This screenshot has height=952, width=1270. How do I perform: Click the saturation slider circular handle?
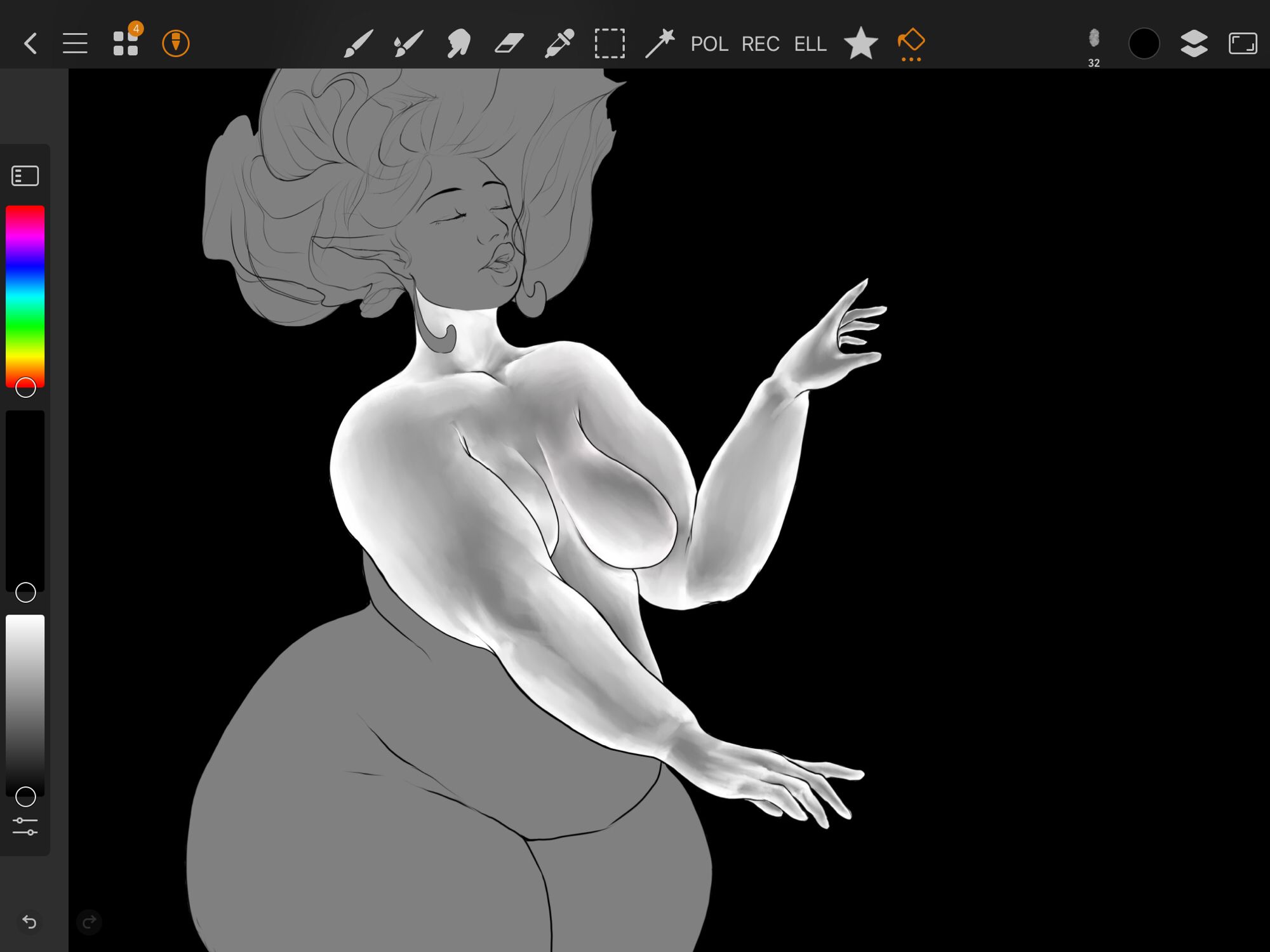click(x=25, y=592)
